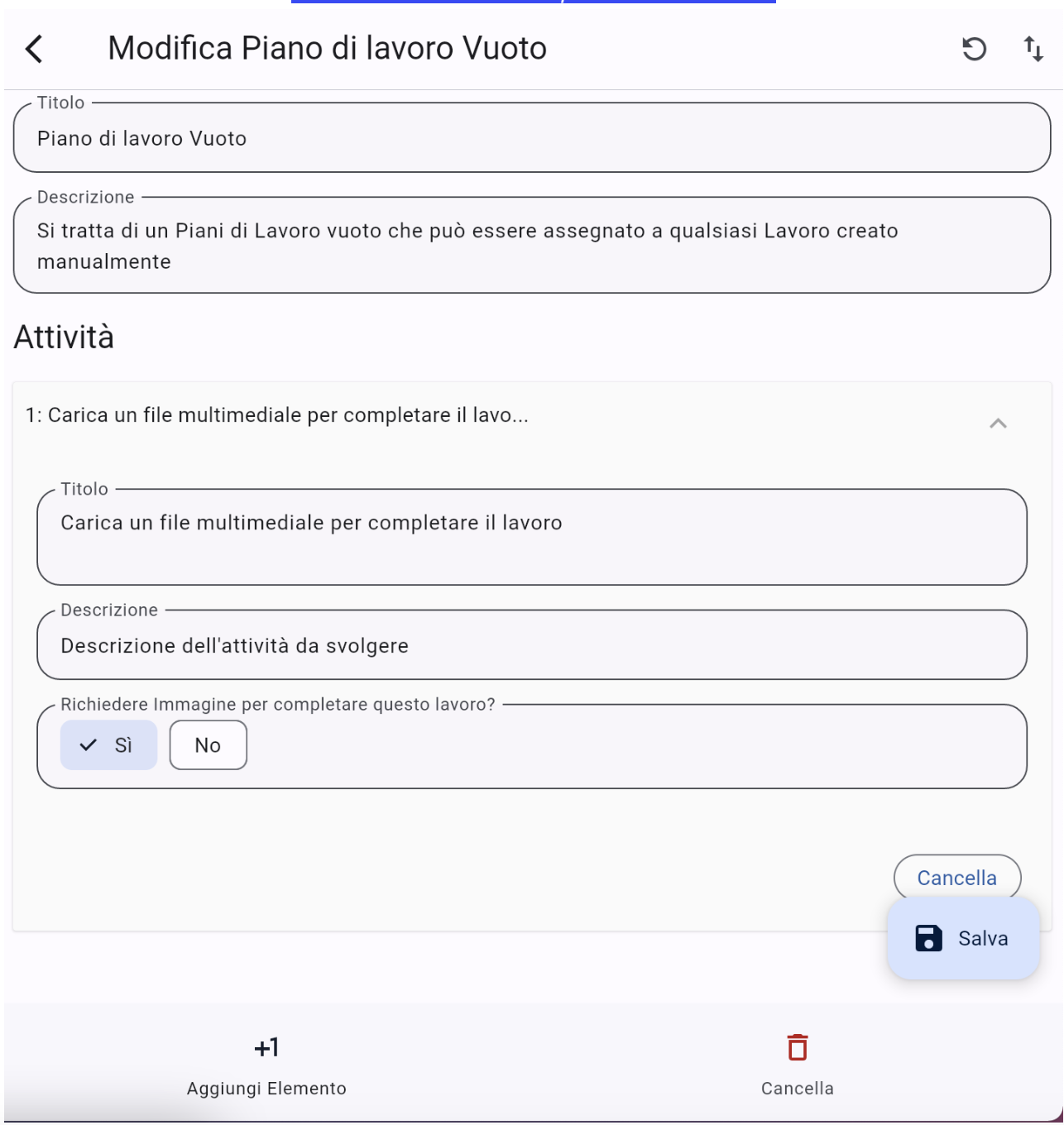Image resolution: width=1064 pixels, height=1125 pixels.
Task: Click the Attività section heading
Action: 64,337
